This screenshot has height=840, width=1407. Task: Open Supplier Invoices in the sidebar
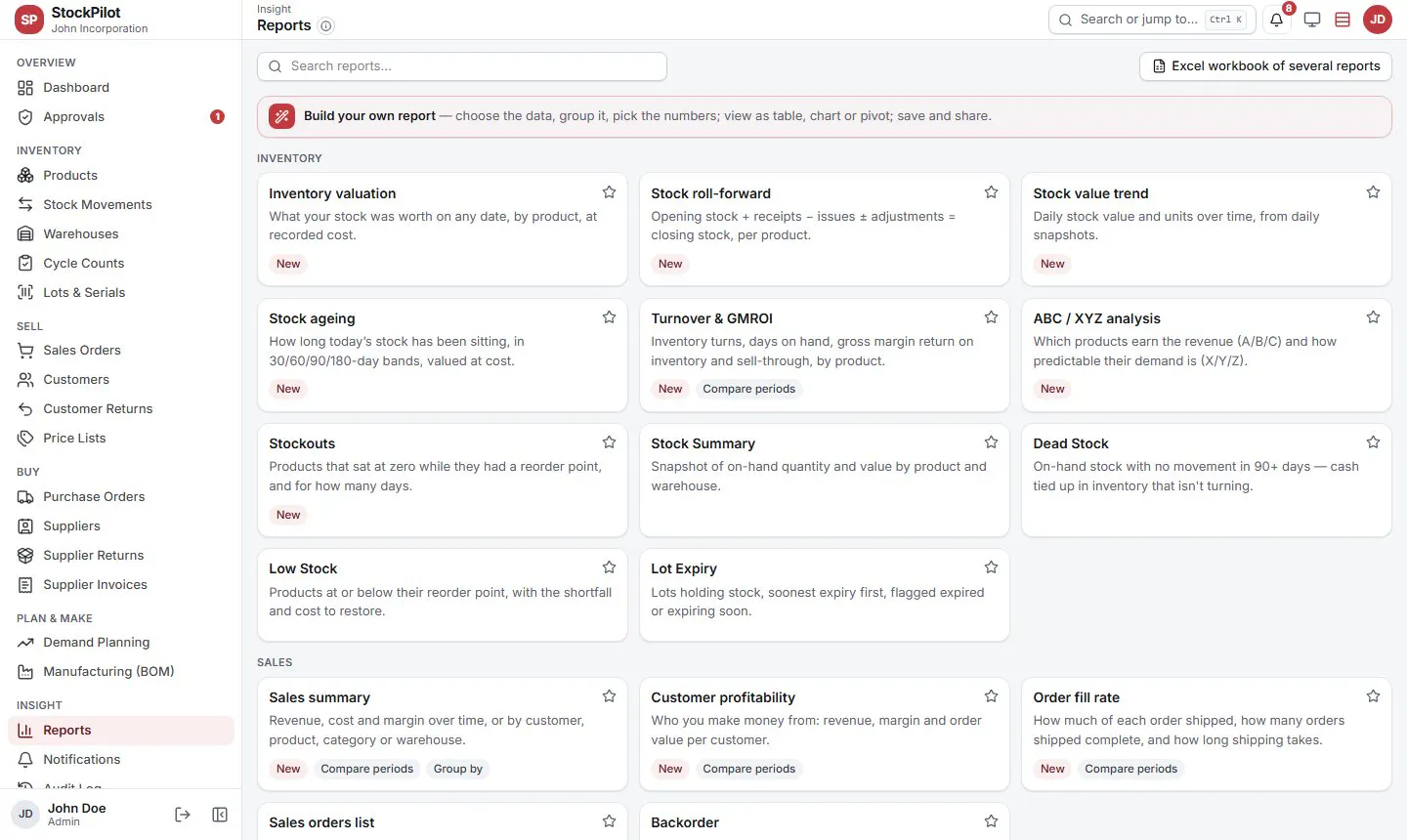pos(121,585)
